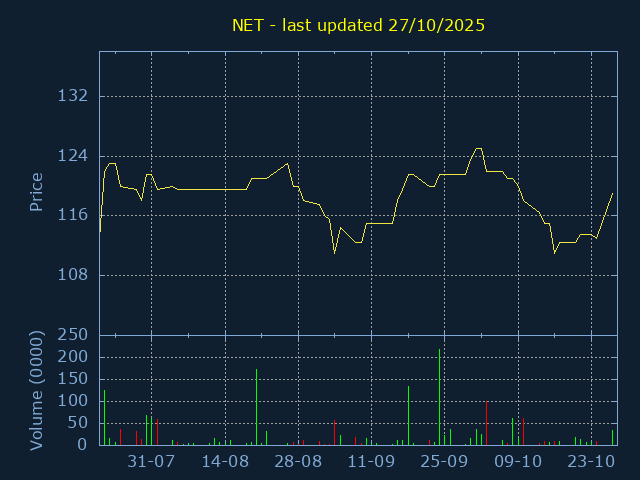This screenshot has width=640, height=480.
Task: Select the 11-09 date tick label
Action: [372, 462]
